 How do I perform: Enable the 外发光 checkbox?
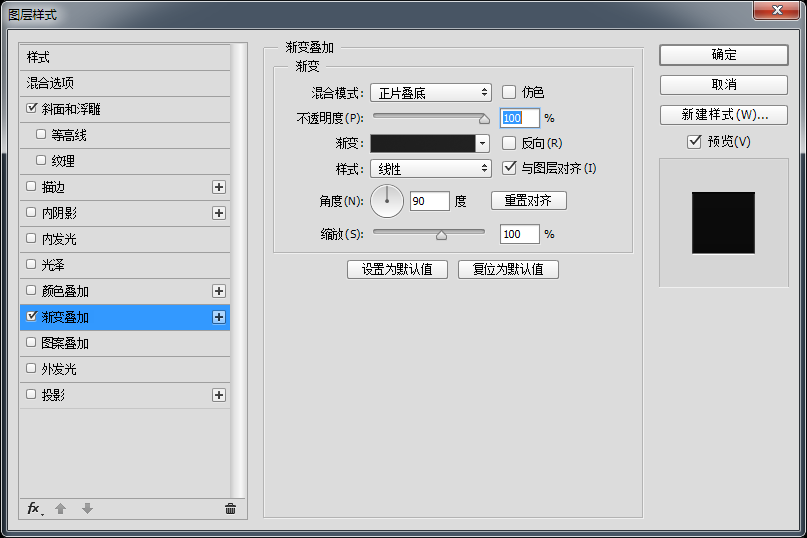31,368
